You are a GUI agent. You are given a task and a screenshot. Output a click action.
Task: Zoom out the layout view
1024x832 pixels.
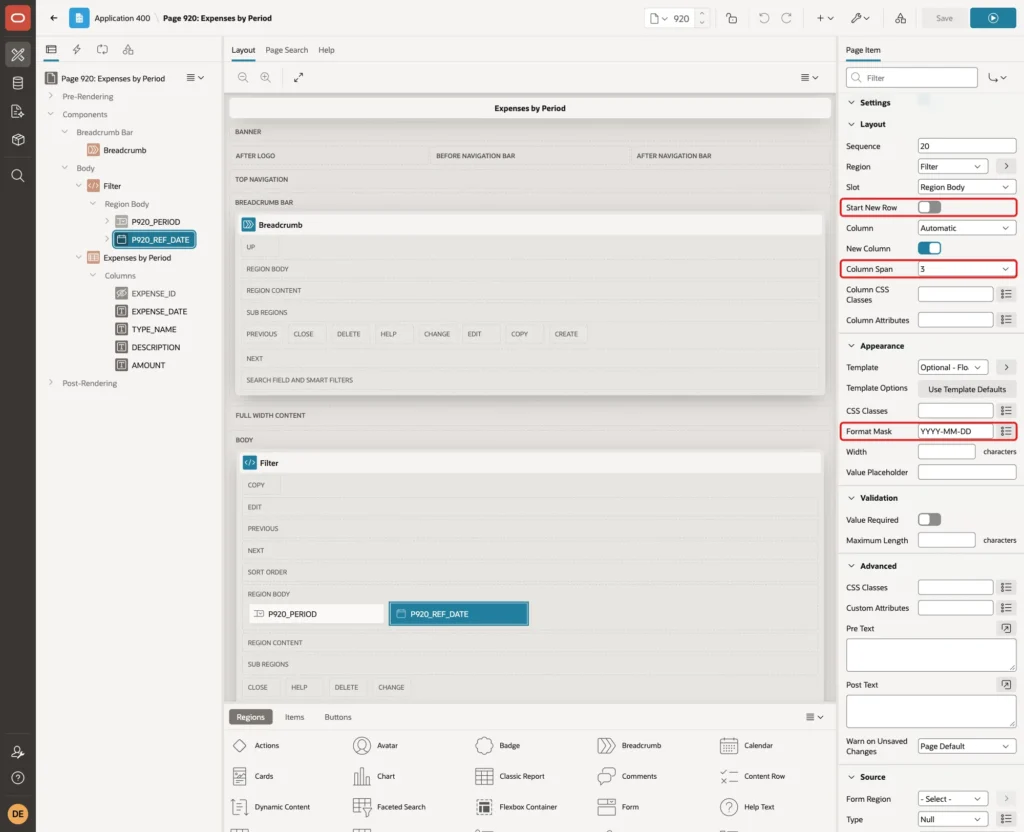pos(243,77)
